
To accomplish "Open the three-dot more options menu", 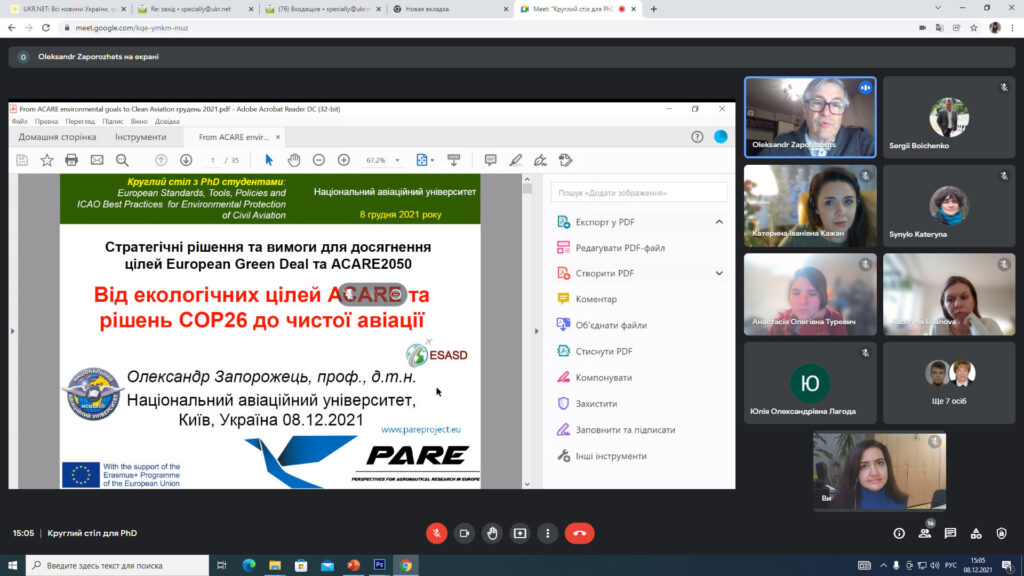I will [x=546, y=533].
